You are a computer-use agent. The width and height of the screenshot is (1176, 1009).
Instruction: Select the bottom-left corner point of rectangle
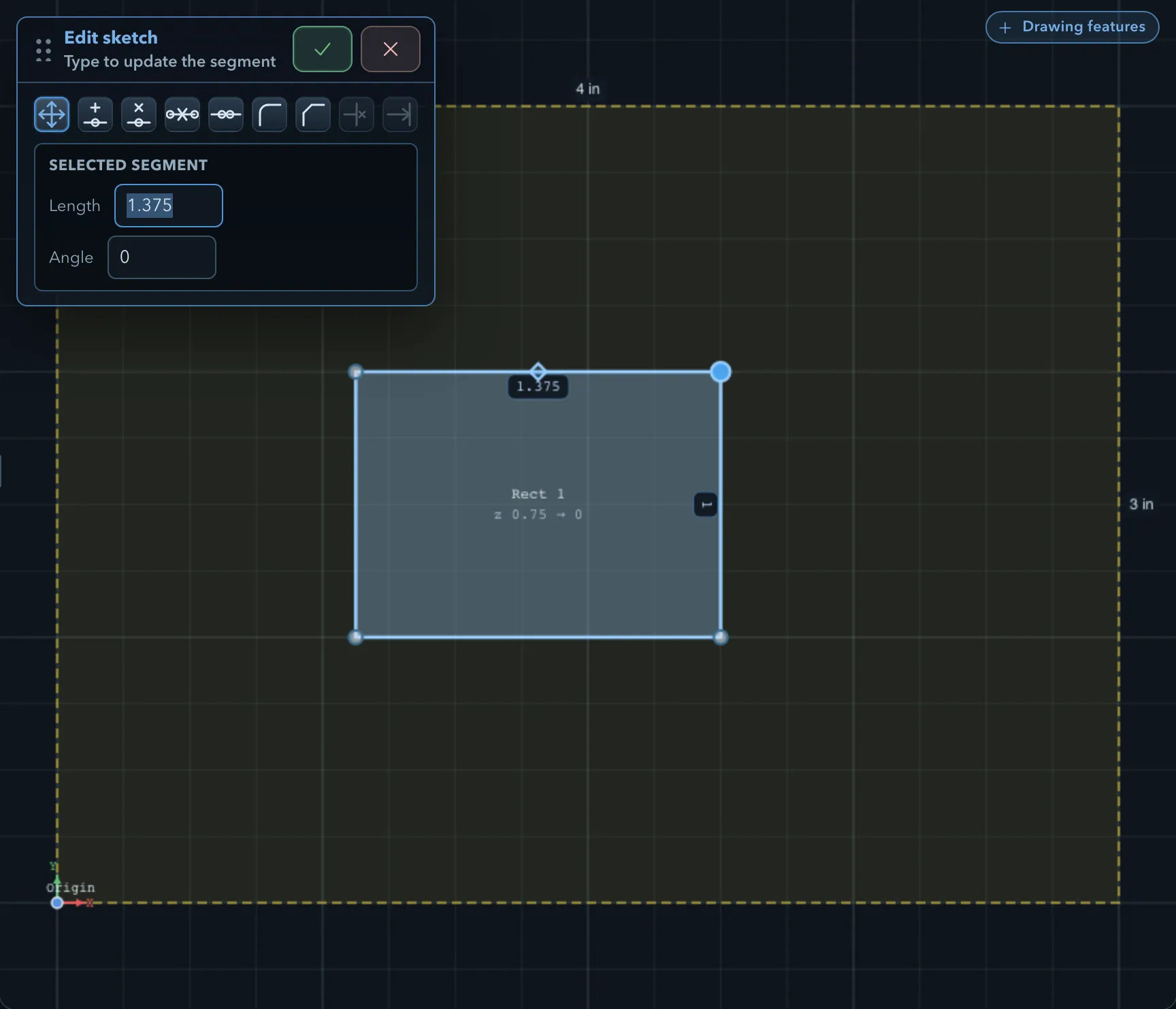click(x=355, y=637)
